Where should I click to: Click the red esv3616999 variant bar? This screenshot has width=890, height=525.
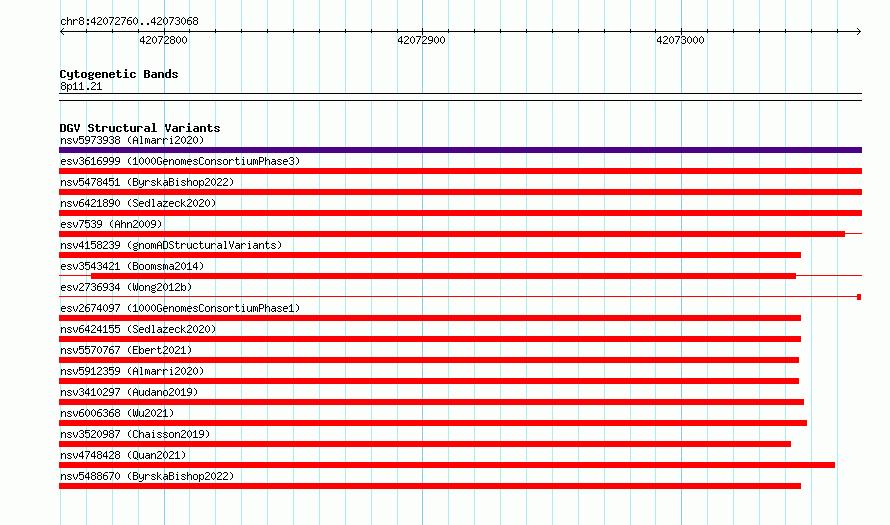click(460, 171)
